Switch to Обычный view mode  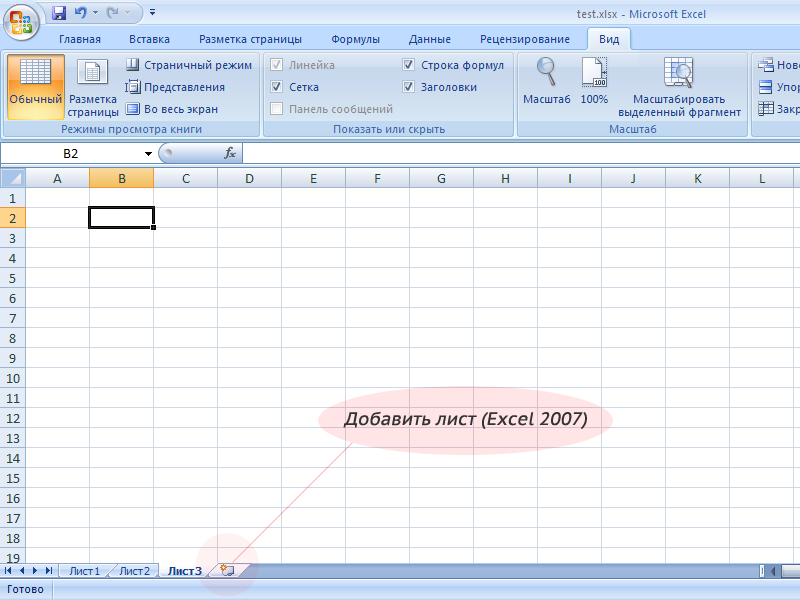36,87
